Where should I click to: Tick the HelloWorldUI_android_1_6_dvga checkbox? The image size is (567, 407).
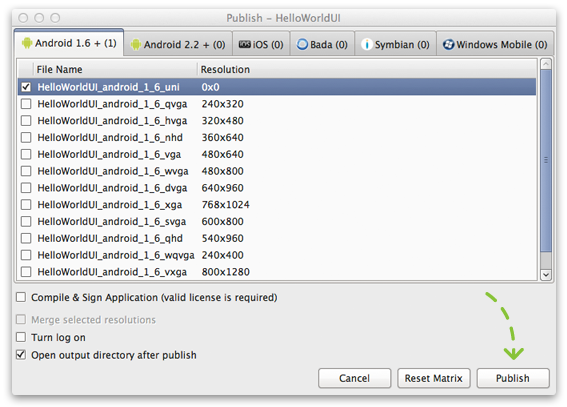[26, 188]
